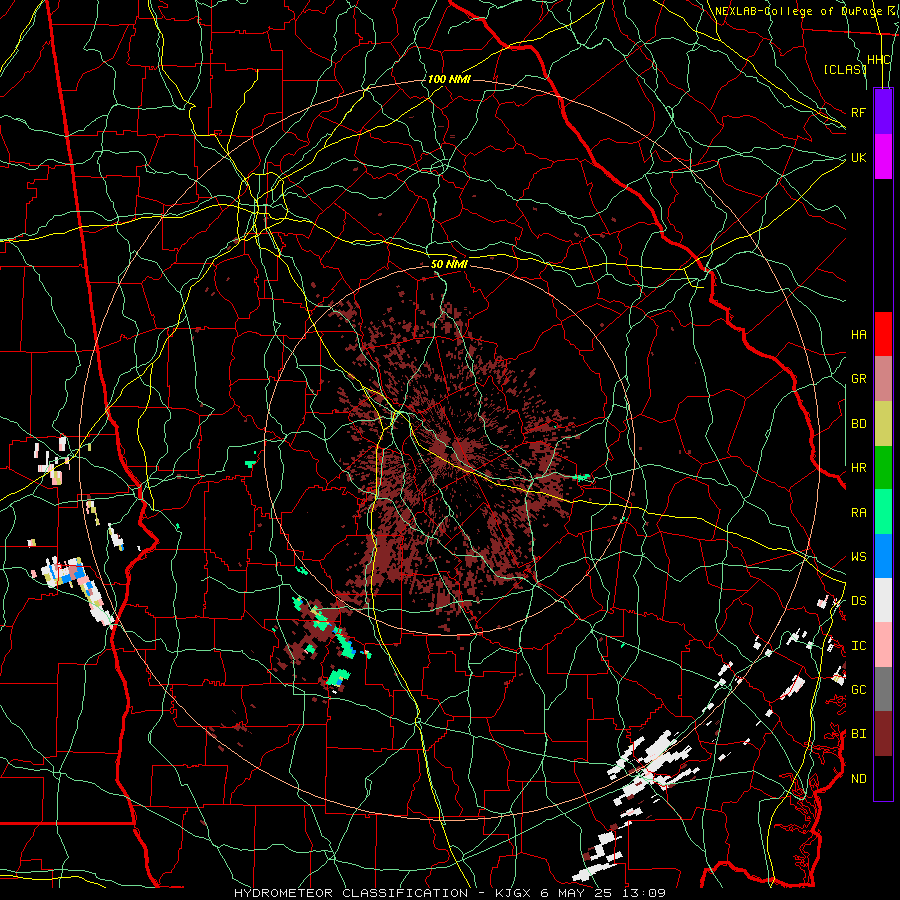900x900 pixels.
Task: Click the HA red legend swatch
Action: tap(883, 334)
